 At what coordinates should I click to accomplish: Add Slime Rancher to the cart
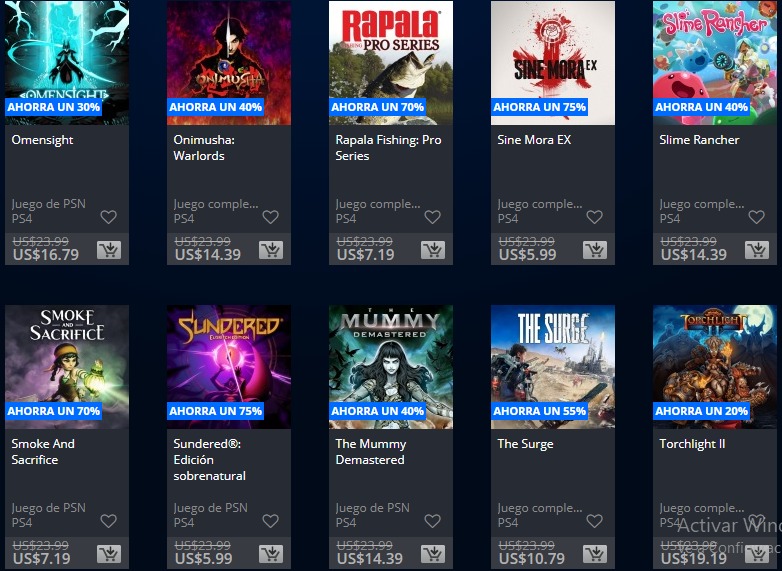click(x=757, y=250)
